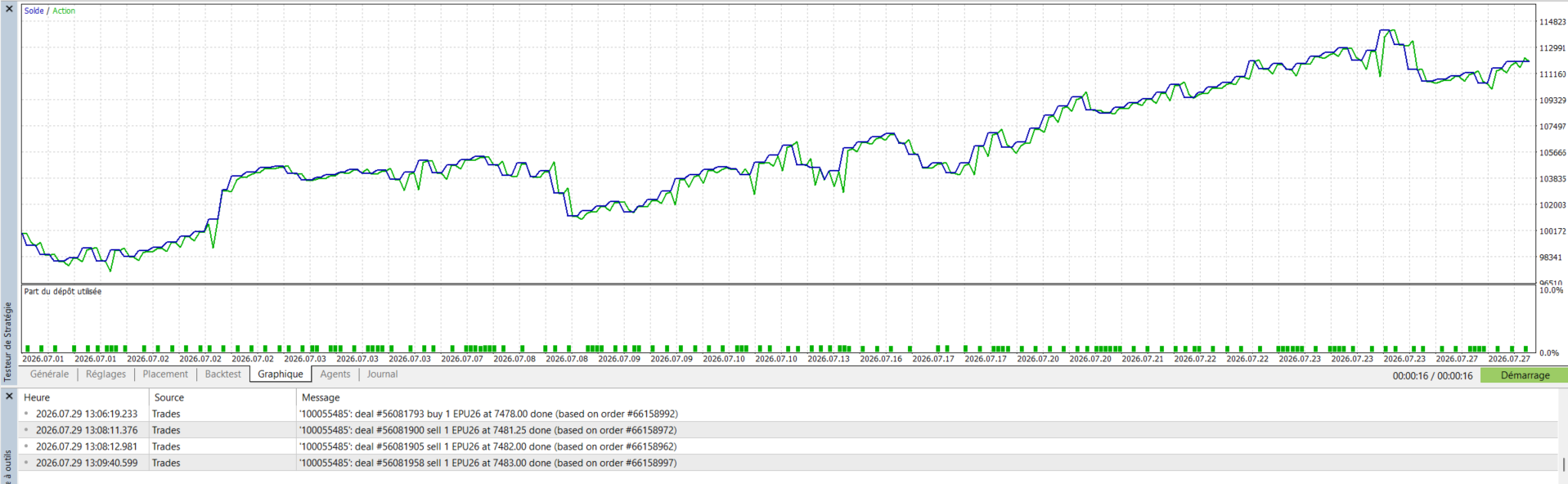Click the vertical Testeur de Stratégie title

point(9,341)
